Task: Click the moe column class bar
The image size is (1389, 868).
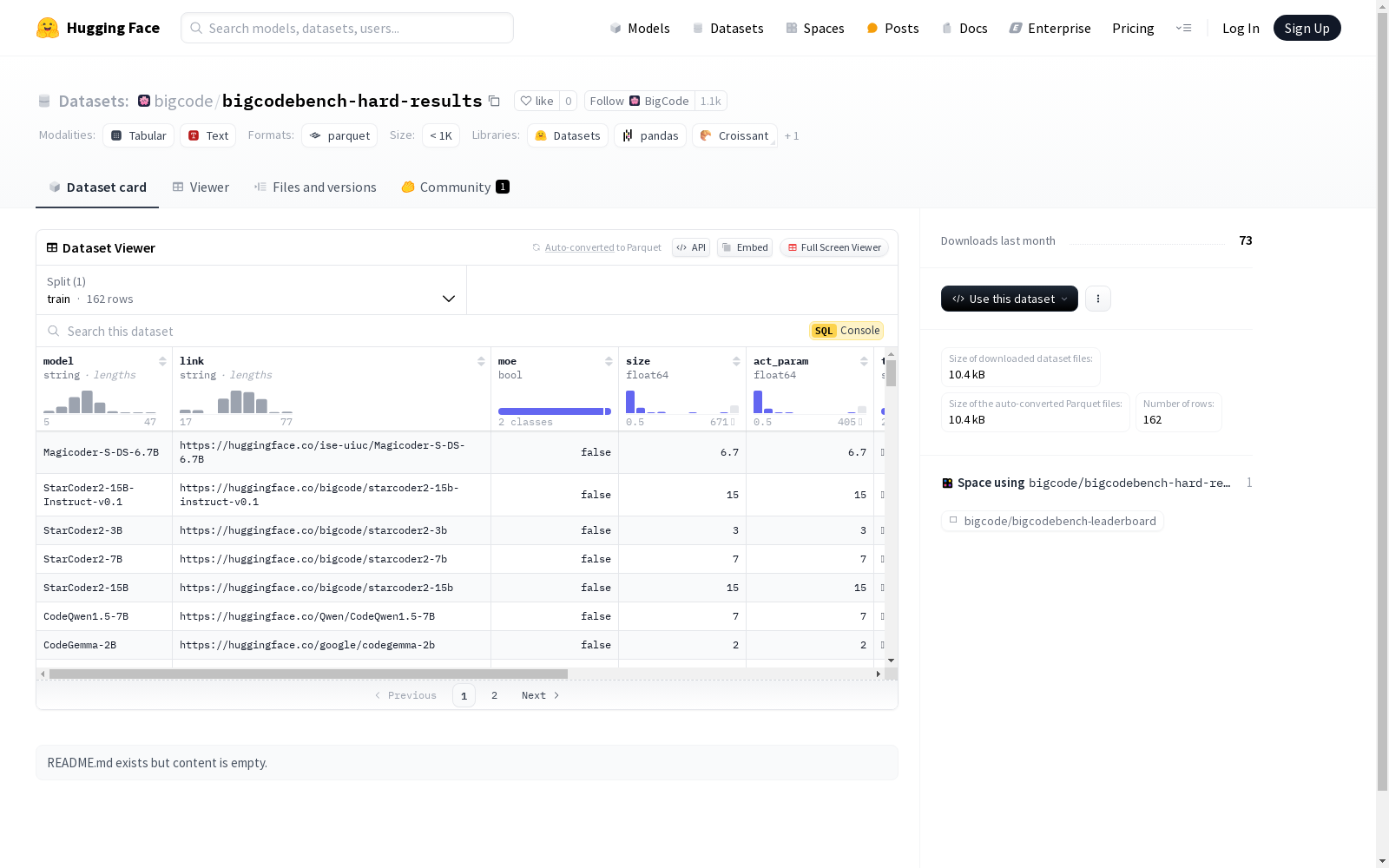Action: (555, 411)
